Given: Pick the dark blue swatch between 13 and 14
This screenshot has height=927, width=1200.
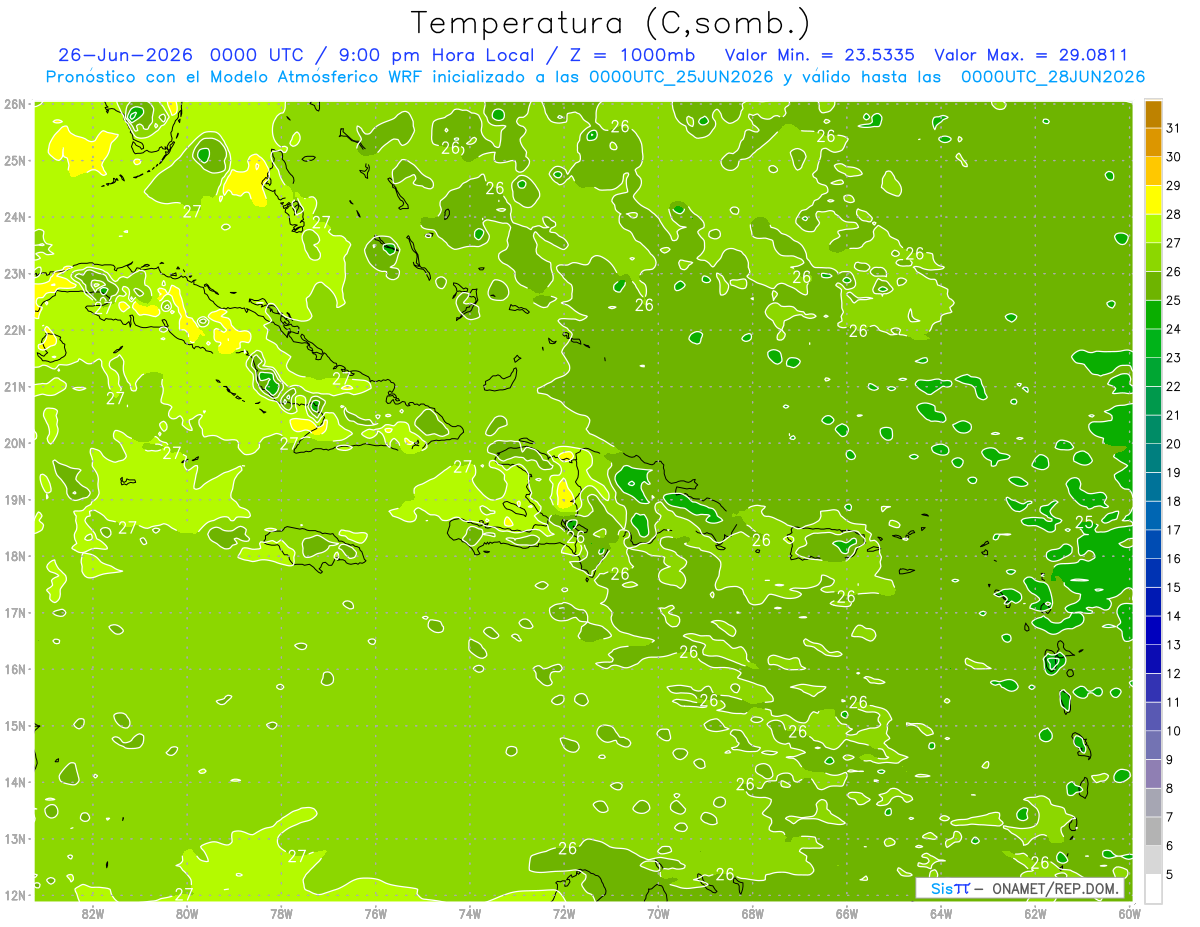Looking at the screenshot, I should pyautogui.click(x=1153, y=630).
